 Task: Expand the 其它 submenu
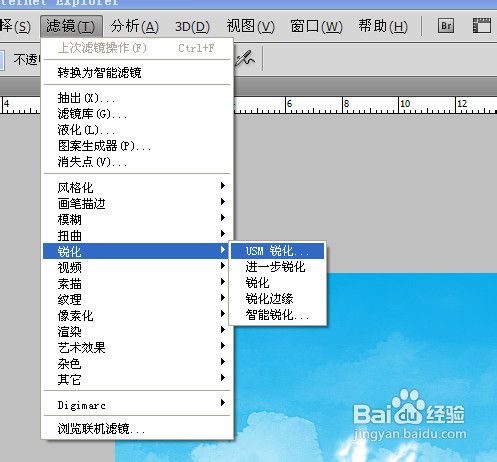coord(137,379)
